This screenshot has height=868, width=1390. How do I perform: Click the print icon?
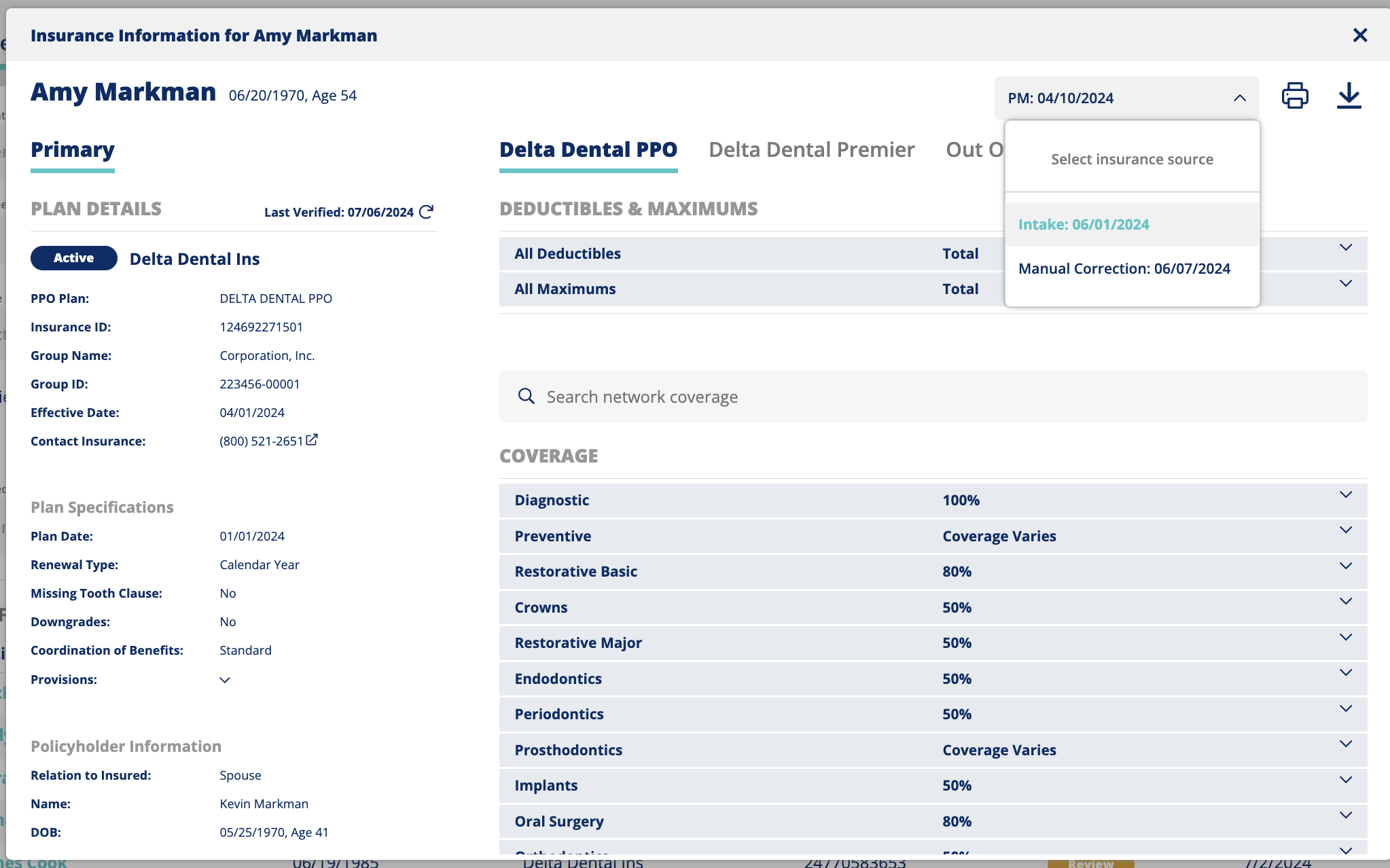click(x=1294, y=96)
